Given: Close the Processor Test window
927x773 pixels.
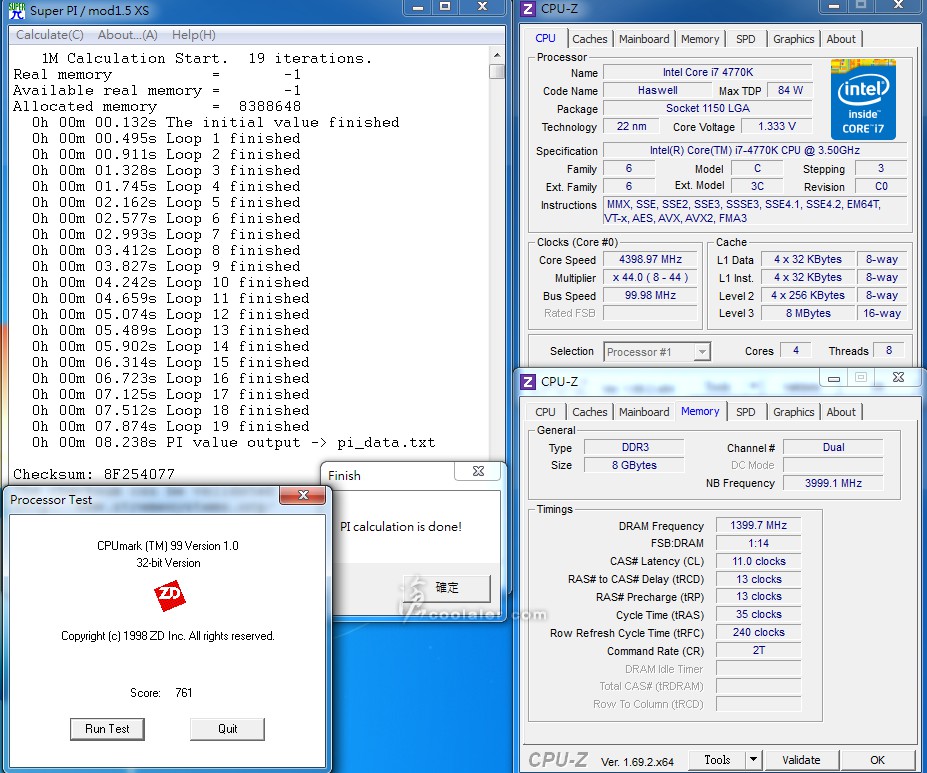Looking at the screenshot, I should [x=303, y=495].
